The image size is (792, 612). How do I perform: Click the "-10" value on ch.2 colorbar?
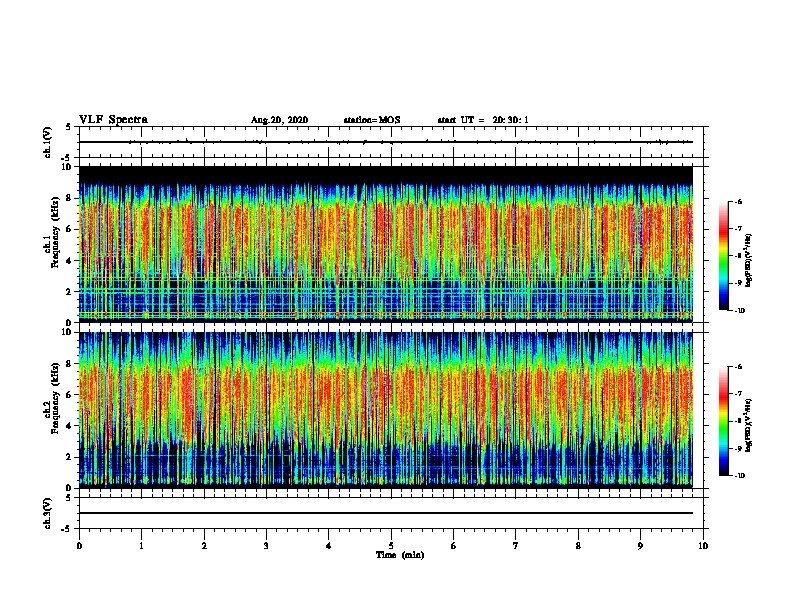pos(739,476)
